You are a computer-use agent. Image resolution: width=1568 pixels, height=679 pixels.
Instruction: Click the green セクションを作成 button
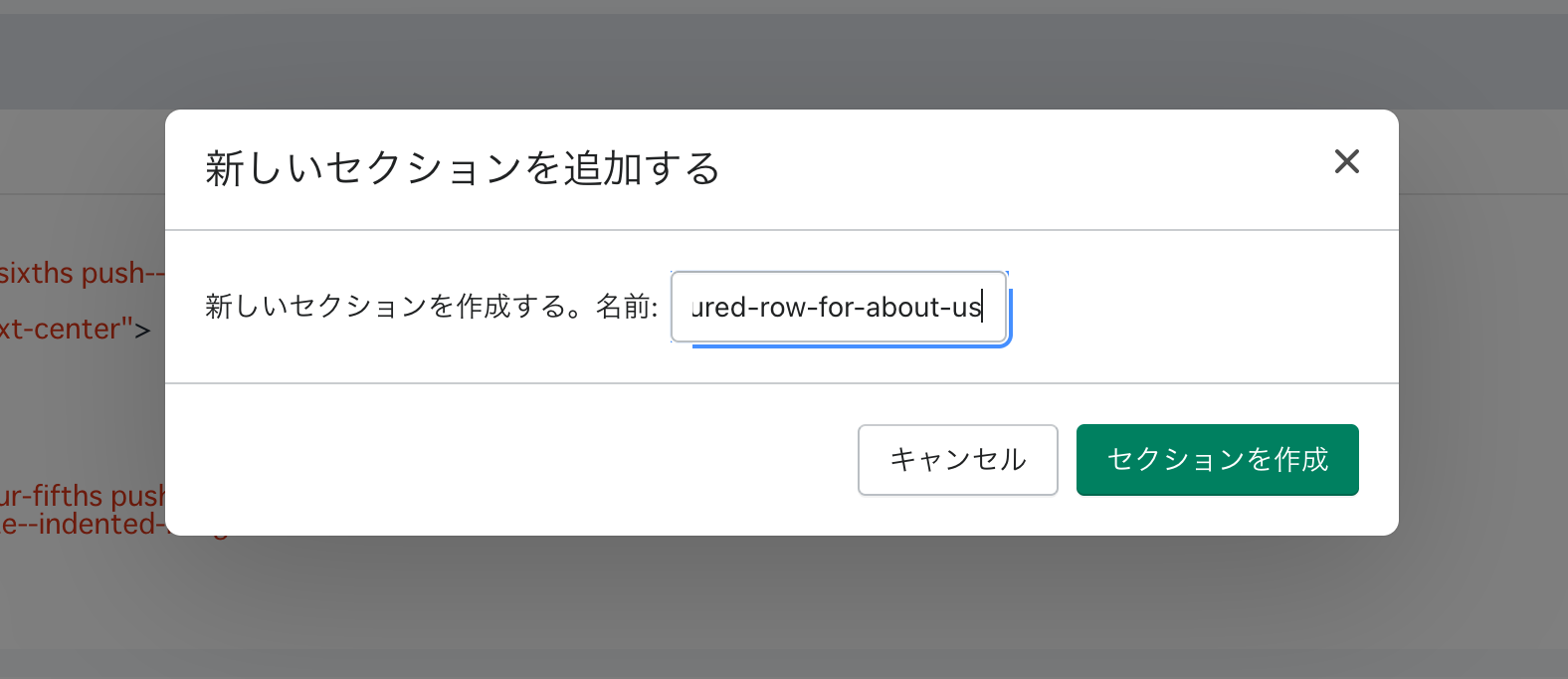[1217, 460]
